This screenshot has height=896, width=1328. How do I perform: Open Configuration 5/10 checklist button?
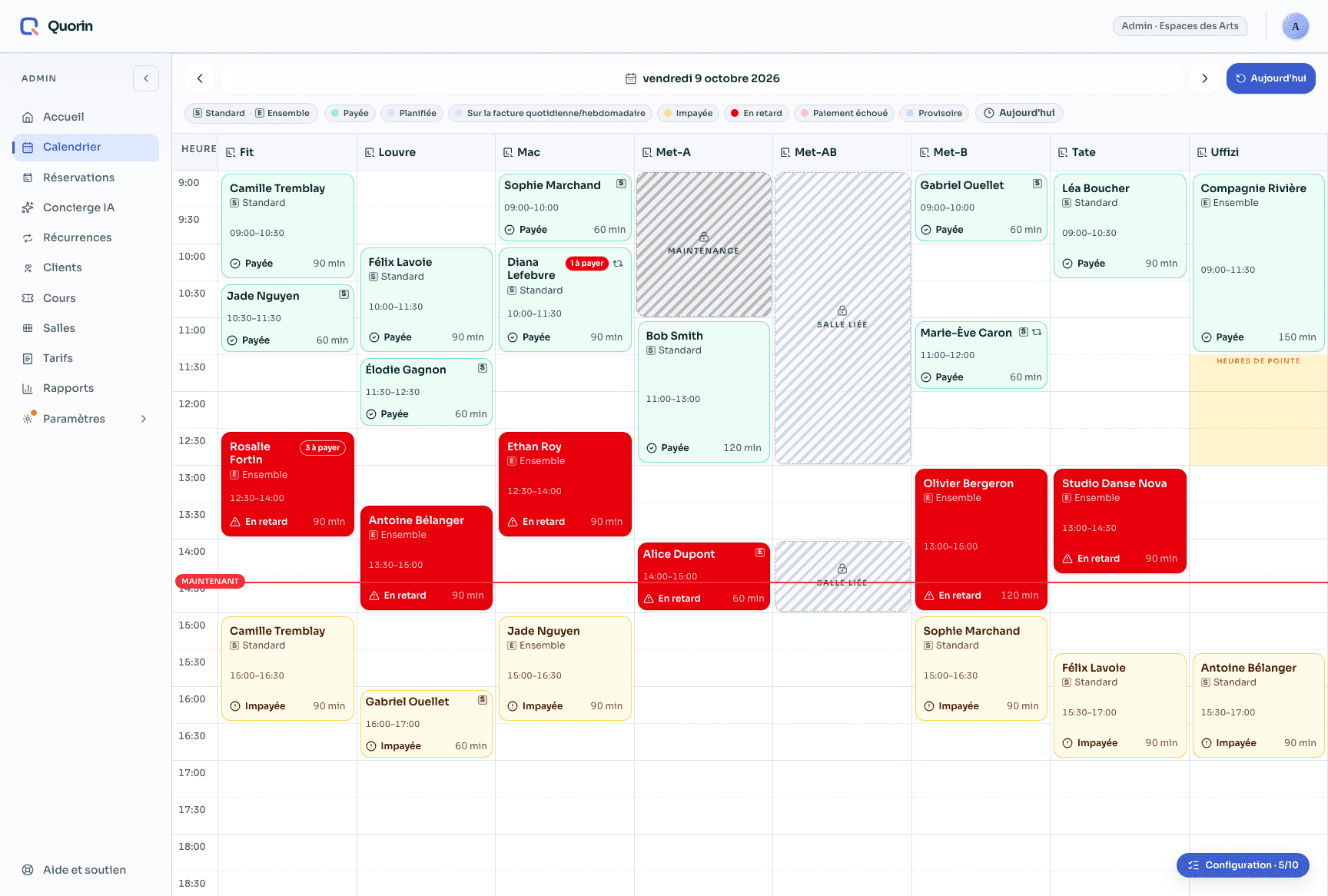[1243, 865]
